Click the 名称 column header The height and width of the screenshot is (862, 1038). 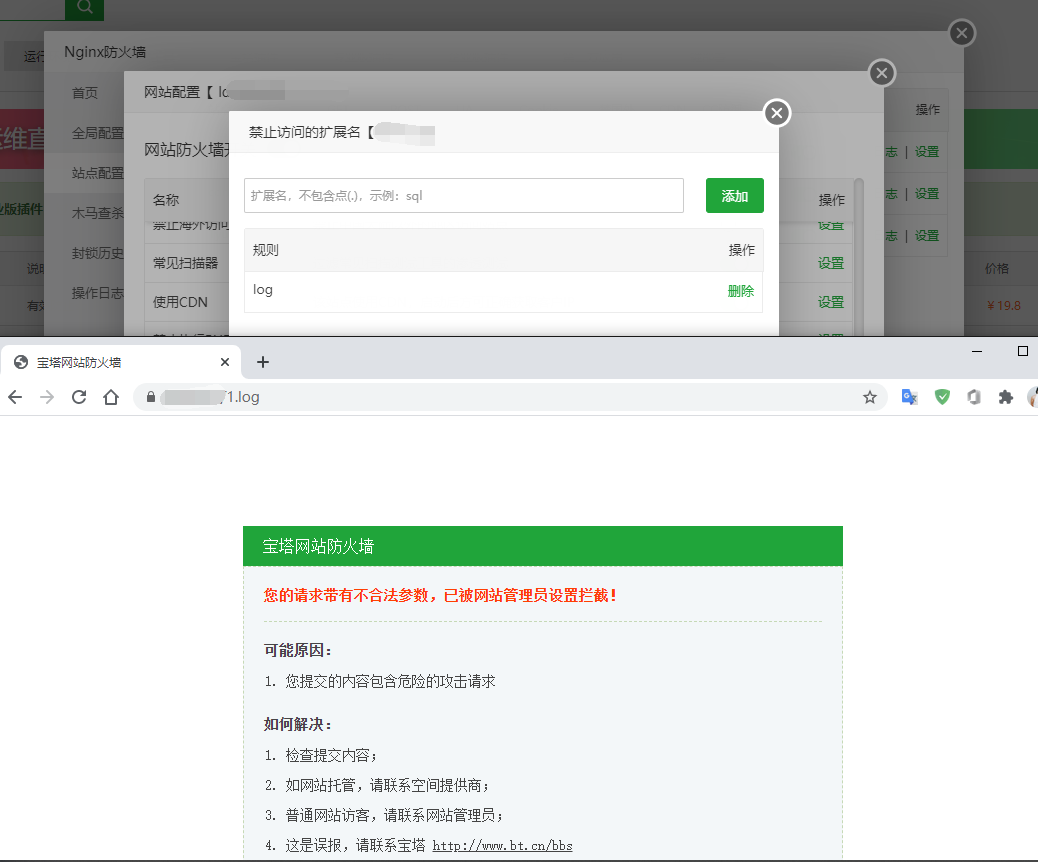[165, 200]
